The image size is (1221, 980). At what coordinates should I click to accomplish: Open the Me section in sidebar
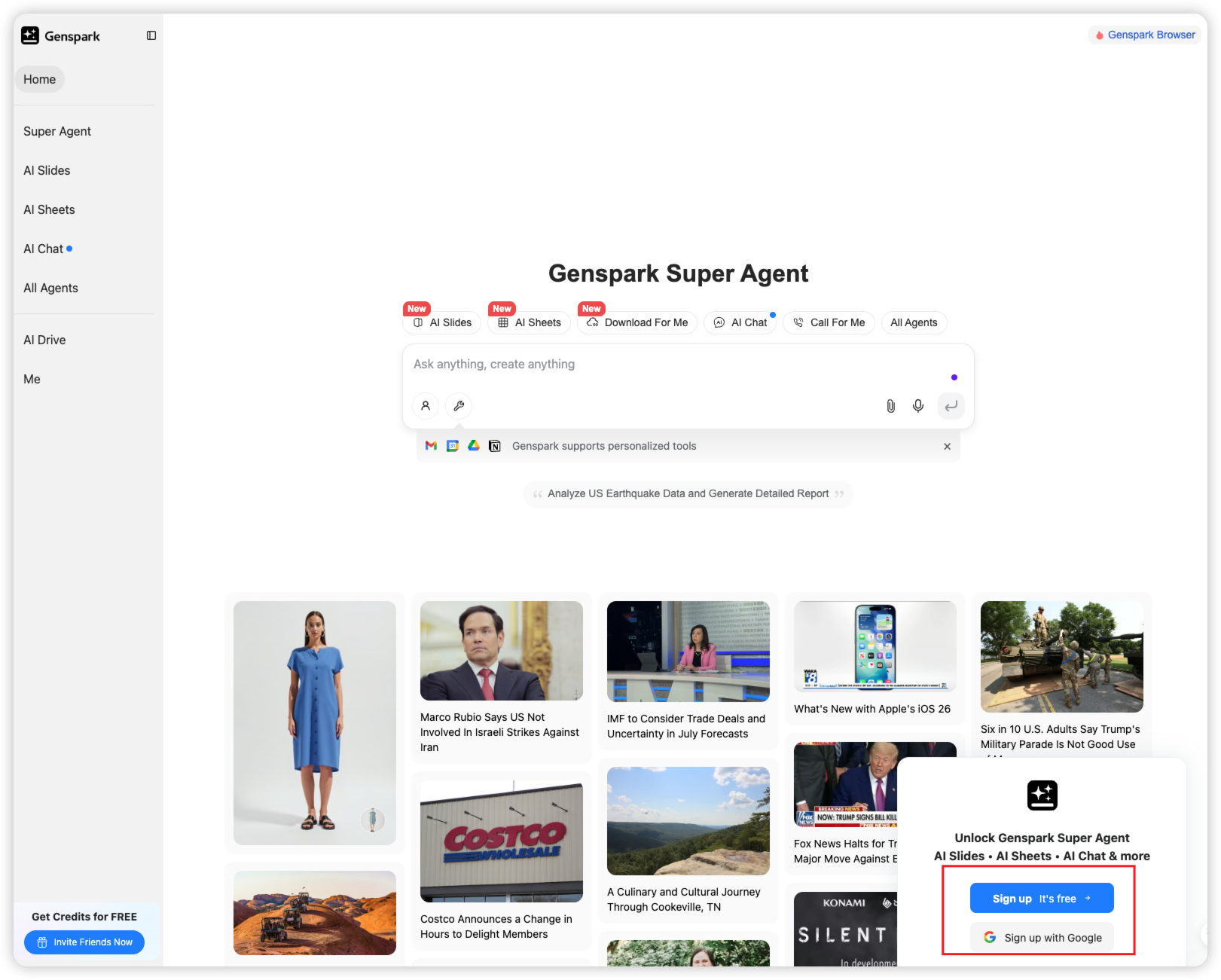point(32,379)
